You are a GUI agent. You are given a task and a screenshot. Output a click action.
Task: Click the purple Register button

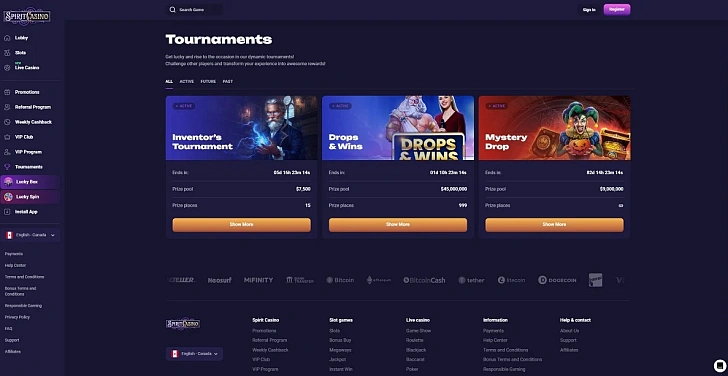click(617, 9)
